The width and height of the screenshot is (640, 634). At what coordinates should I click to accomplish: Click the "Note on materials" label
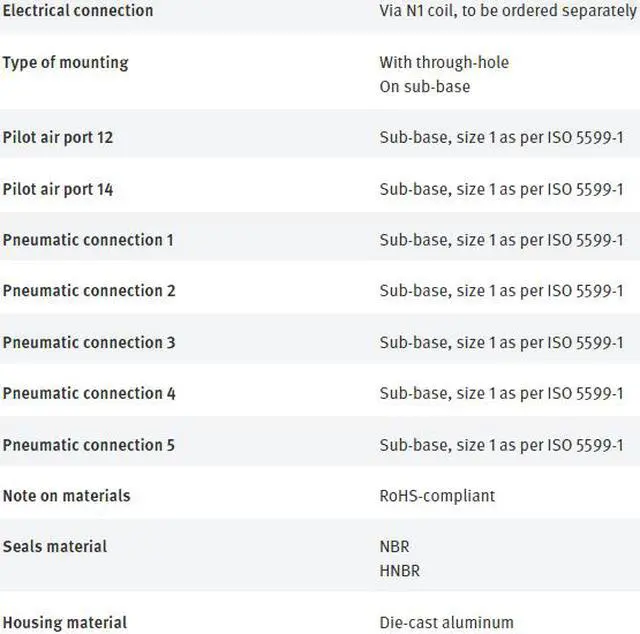67,495
